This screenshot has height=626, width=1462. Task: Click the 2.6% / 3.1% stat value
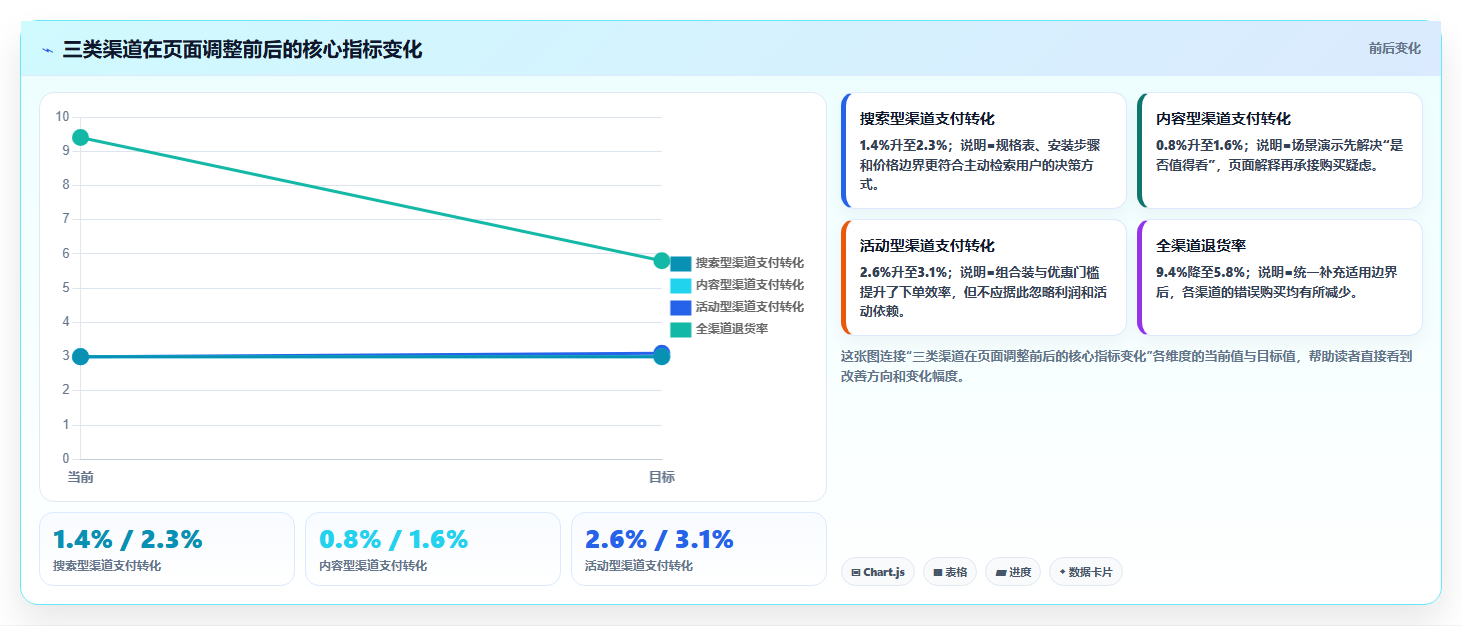tap(659, 539)
